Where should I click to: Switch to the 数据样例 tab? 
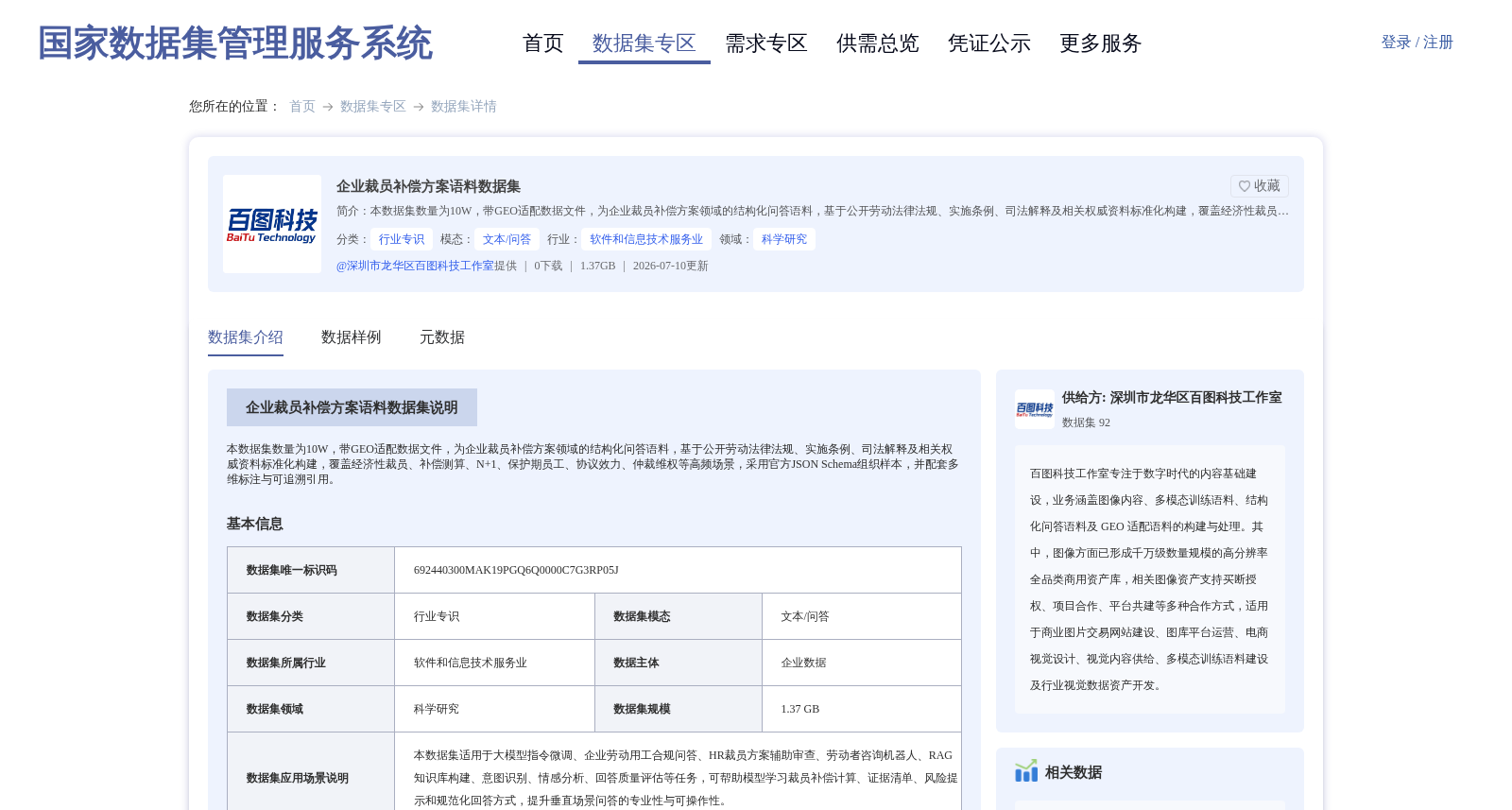[x=352, y=337]
